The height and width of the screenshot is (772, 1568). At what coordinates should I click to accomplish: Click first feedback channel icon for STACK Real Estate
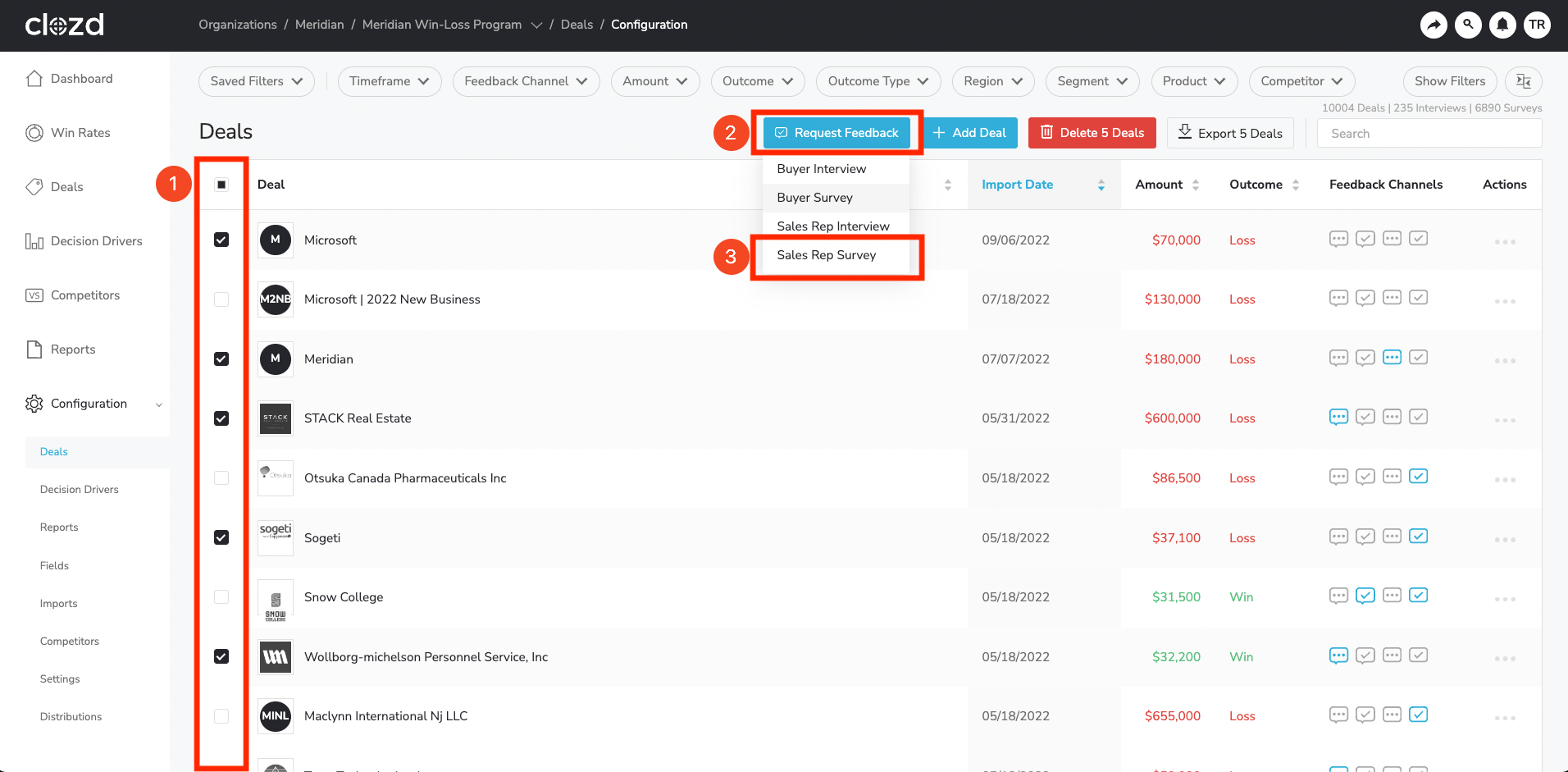1338,417
